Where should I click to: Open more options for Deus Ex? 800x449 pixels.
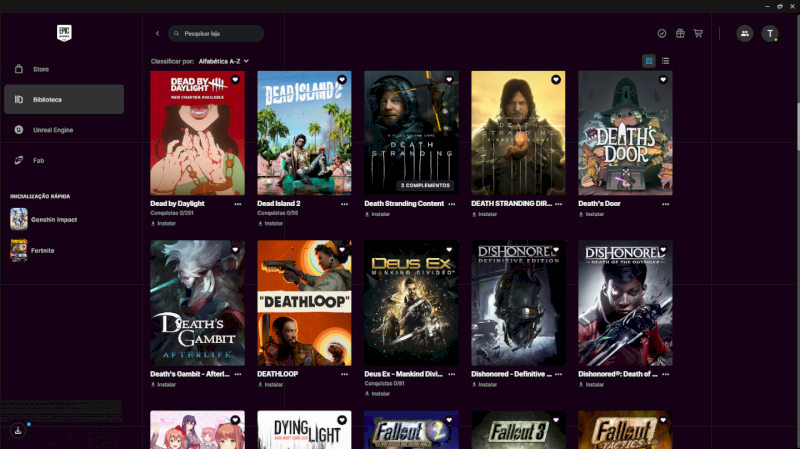pyautogui.click(x=452, y=375)
